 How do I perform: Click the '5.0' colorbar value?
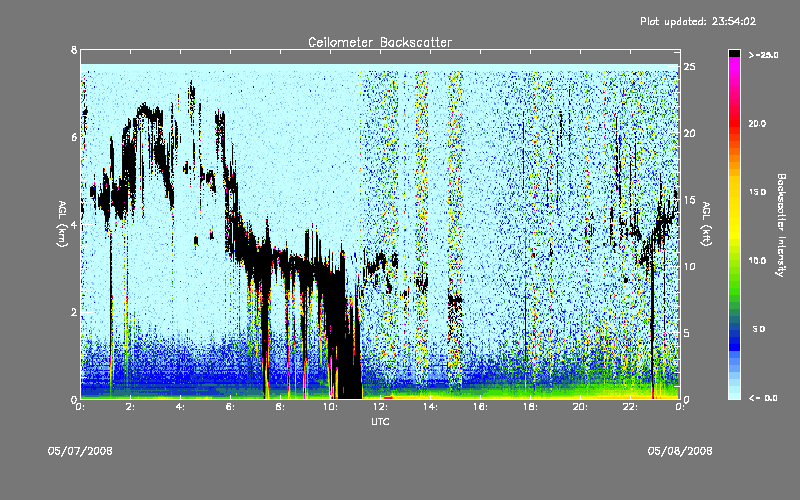(758, 329)
